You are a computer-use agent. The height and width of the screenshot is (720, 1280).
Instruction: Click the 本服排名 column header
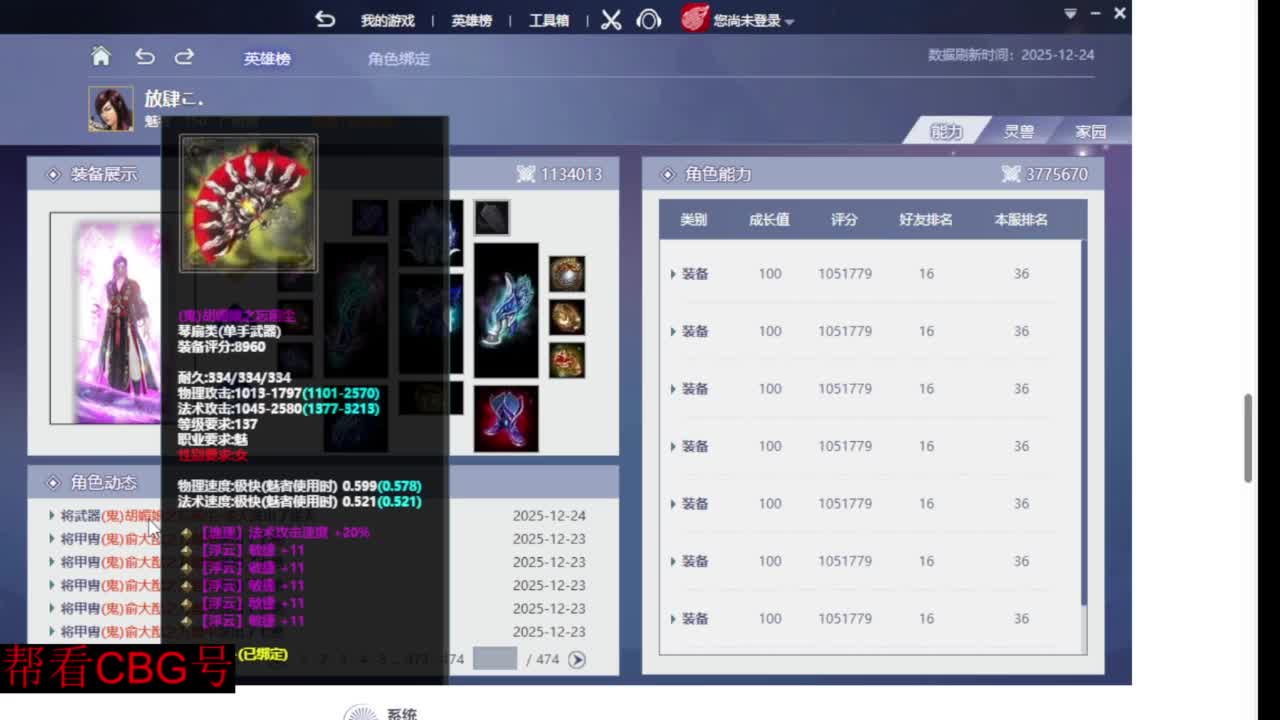[x=1021, y=220]
